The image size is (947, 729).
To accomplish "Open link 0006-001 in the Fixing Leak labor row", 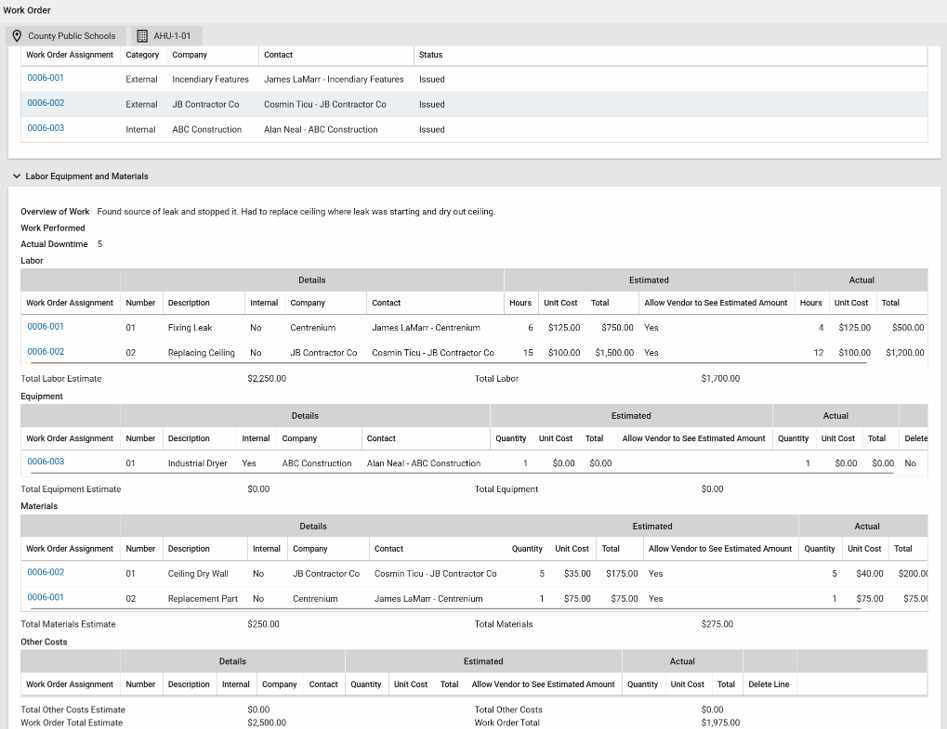I will [x=45, y=327].
